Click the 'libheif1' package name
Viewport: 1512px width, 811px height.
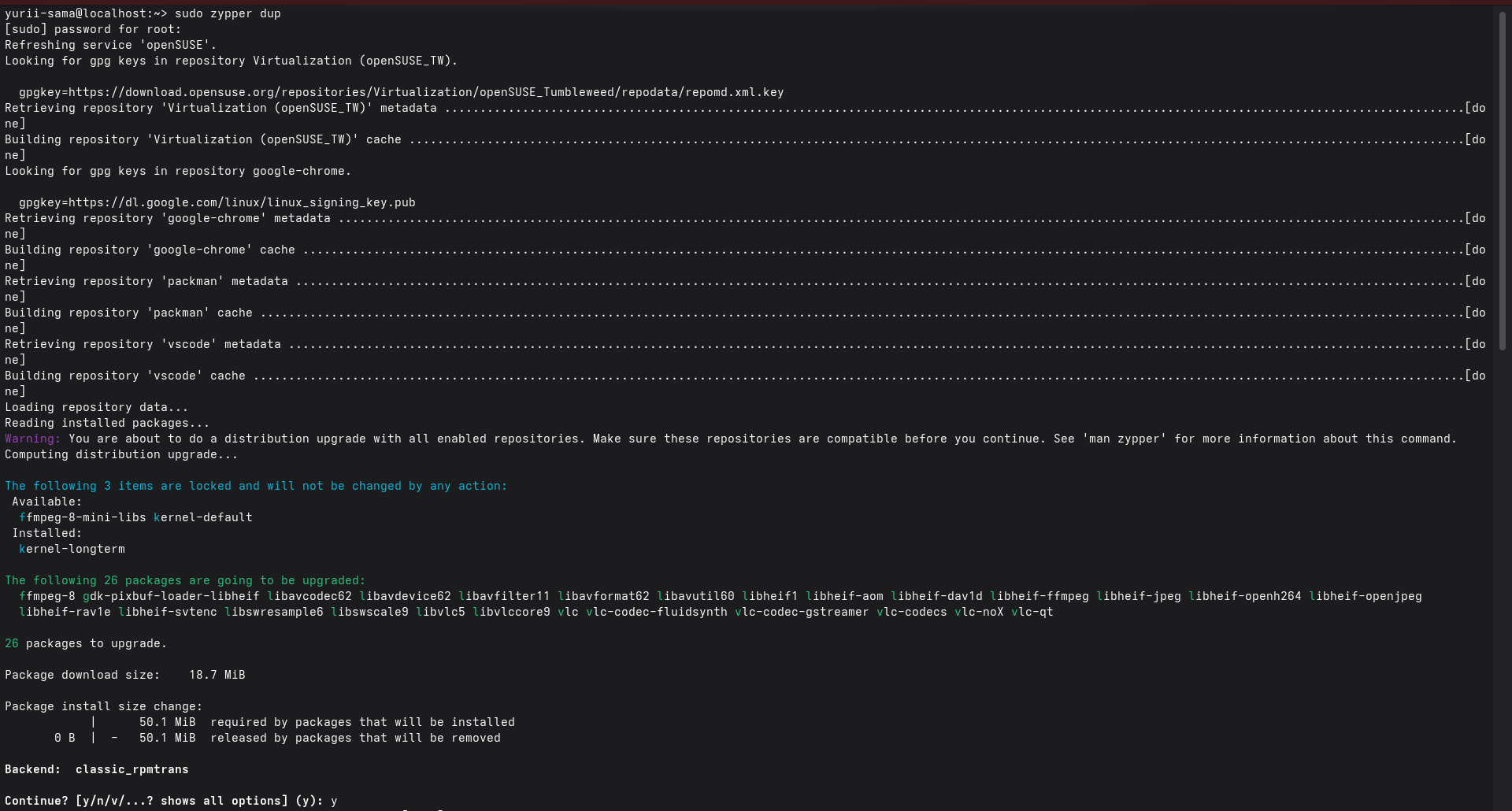770,596
